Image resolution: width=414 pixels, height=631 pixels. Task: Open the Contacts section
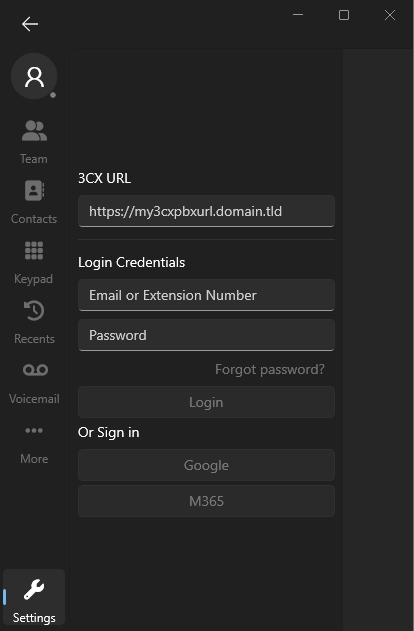(x=34, y=202)
